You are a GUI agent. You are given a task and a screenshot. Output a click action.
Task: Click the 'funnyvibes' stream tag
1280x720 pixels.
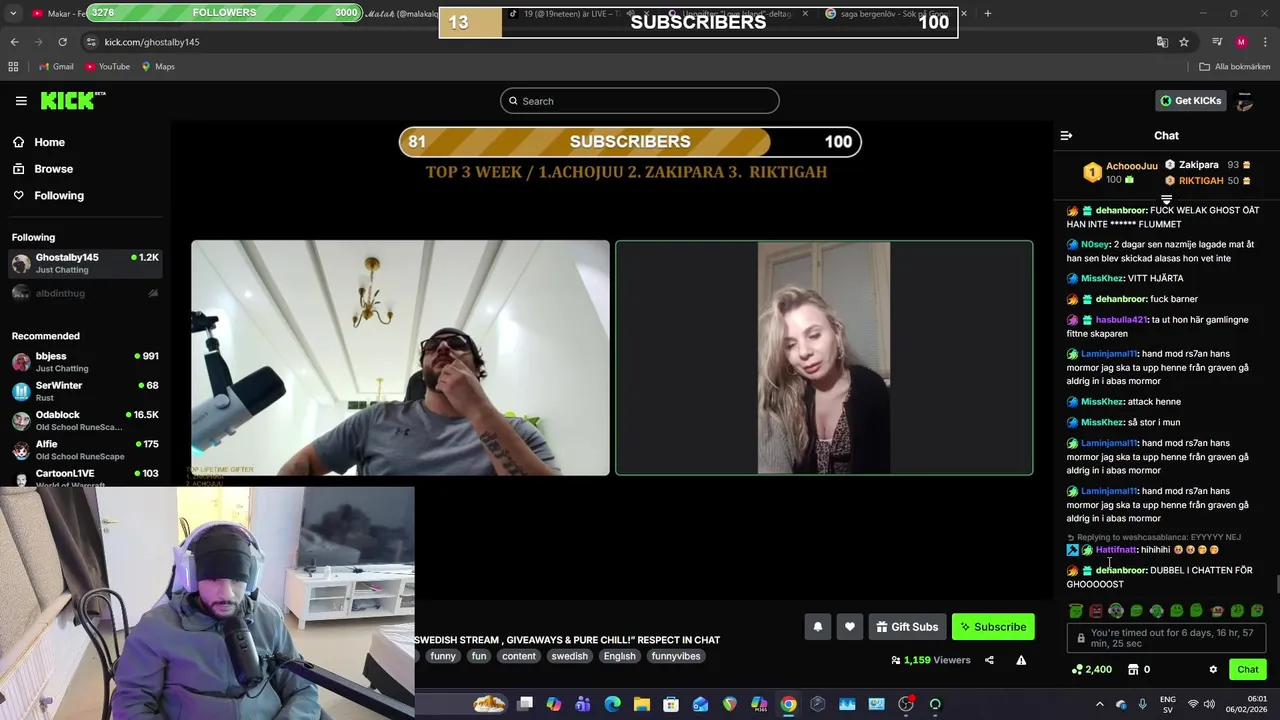pyautogui.click(x=676, y=656)
